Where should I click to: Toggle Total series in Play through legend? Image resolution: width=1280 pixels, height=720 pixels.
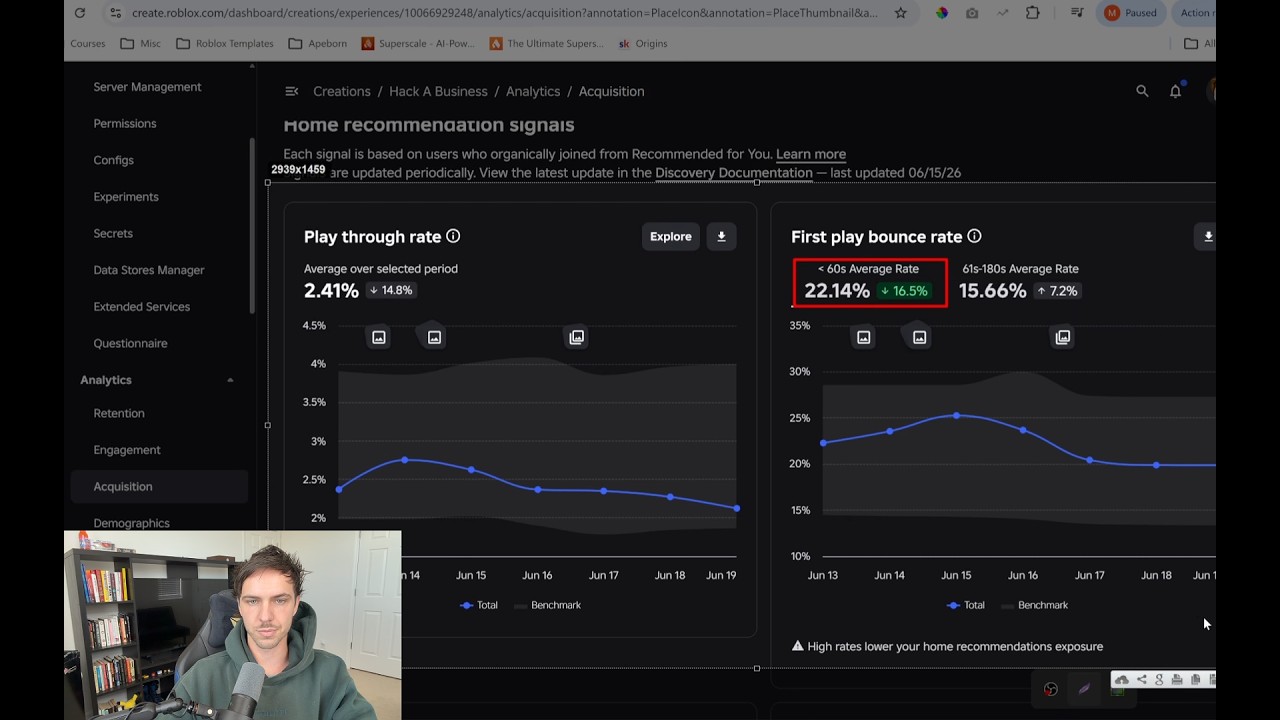pyautogui.click(x=479, y=605)
